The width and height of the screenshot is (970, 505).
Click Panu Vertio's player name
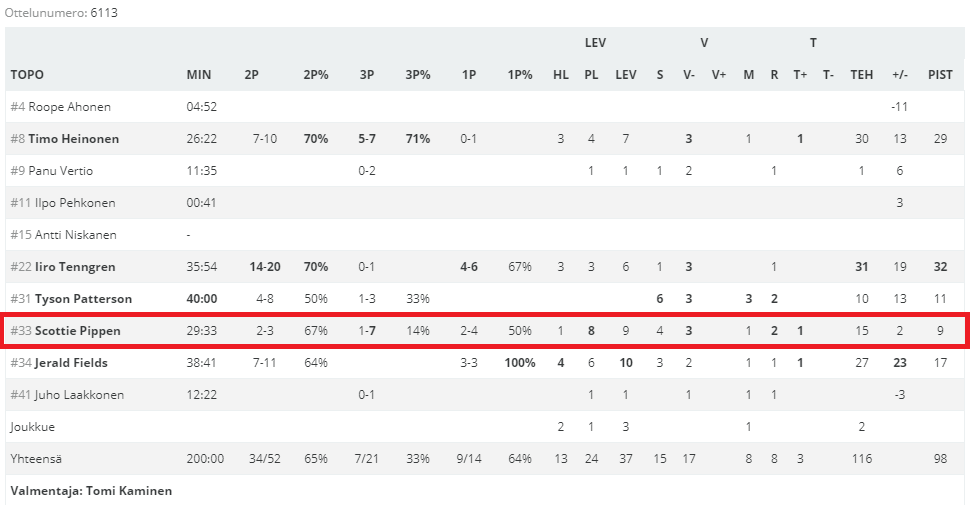pos(62,171)
